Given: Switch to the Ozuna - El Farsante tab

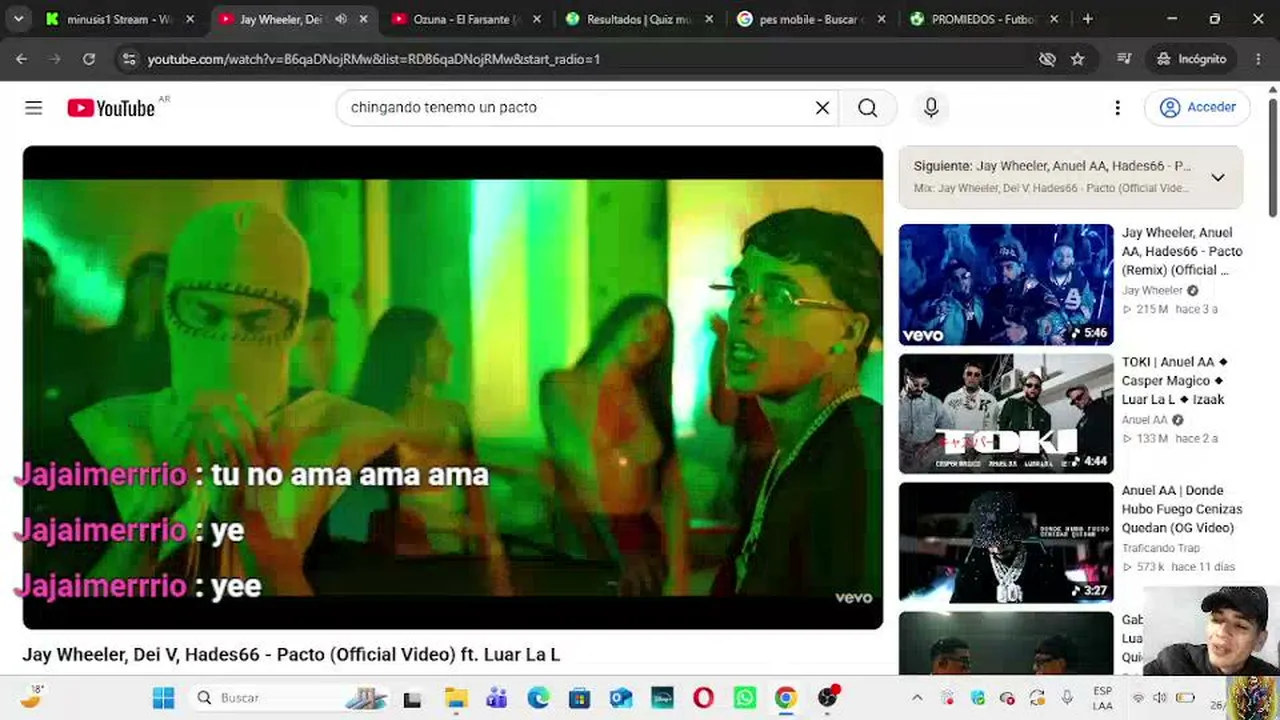Looking at the screenshot, I should pos(467,19).
